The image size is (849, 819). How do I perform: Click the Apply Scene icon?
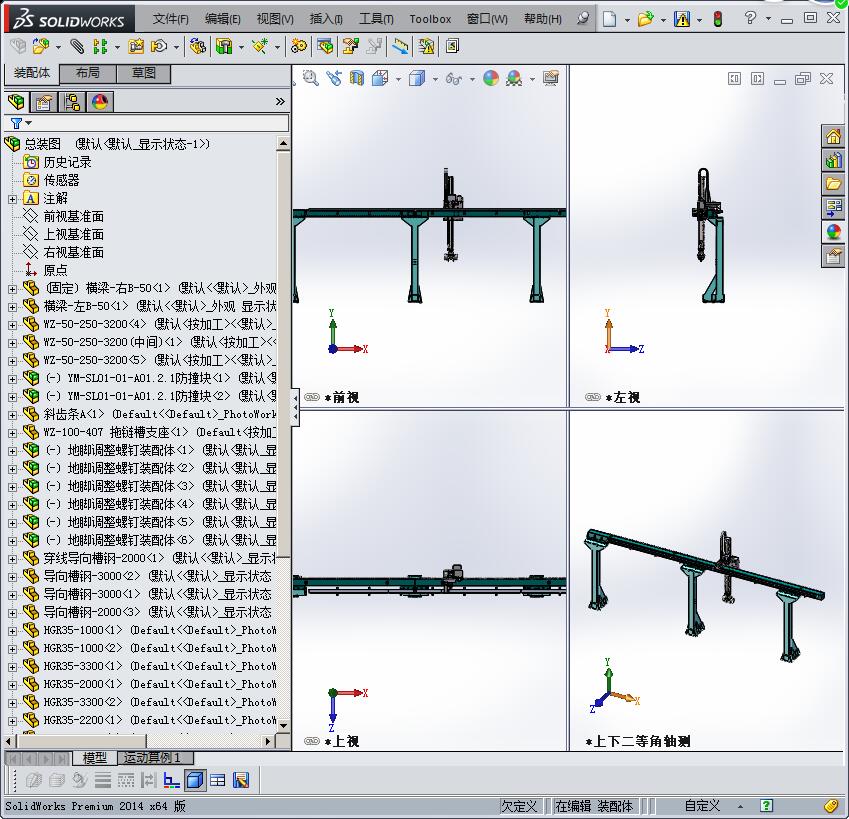pos(514,78)
